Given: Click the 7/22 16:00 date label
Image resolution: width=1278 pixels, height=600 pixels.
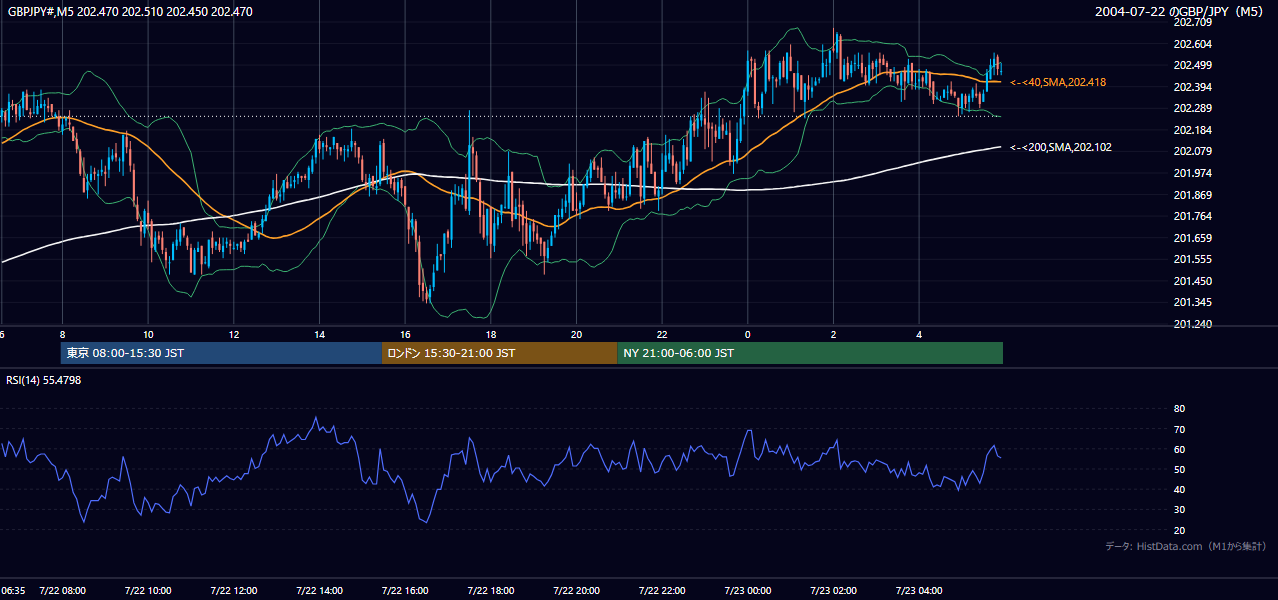Looking at the screenshot, I should point(405,590).
